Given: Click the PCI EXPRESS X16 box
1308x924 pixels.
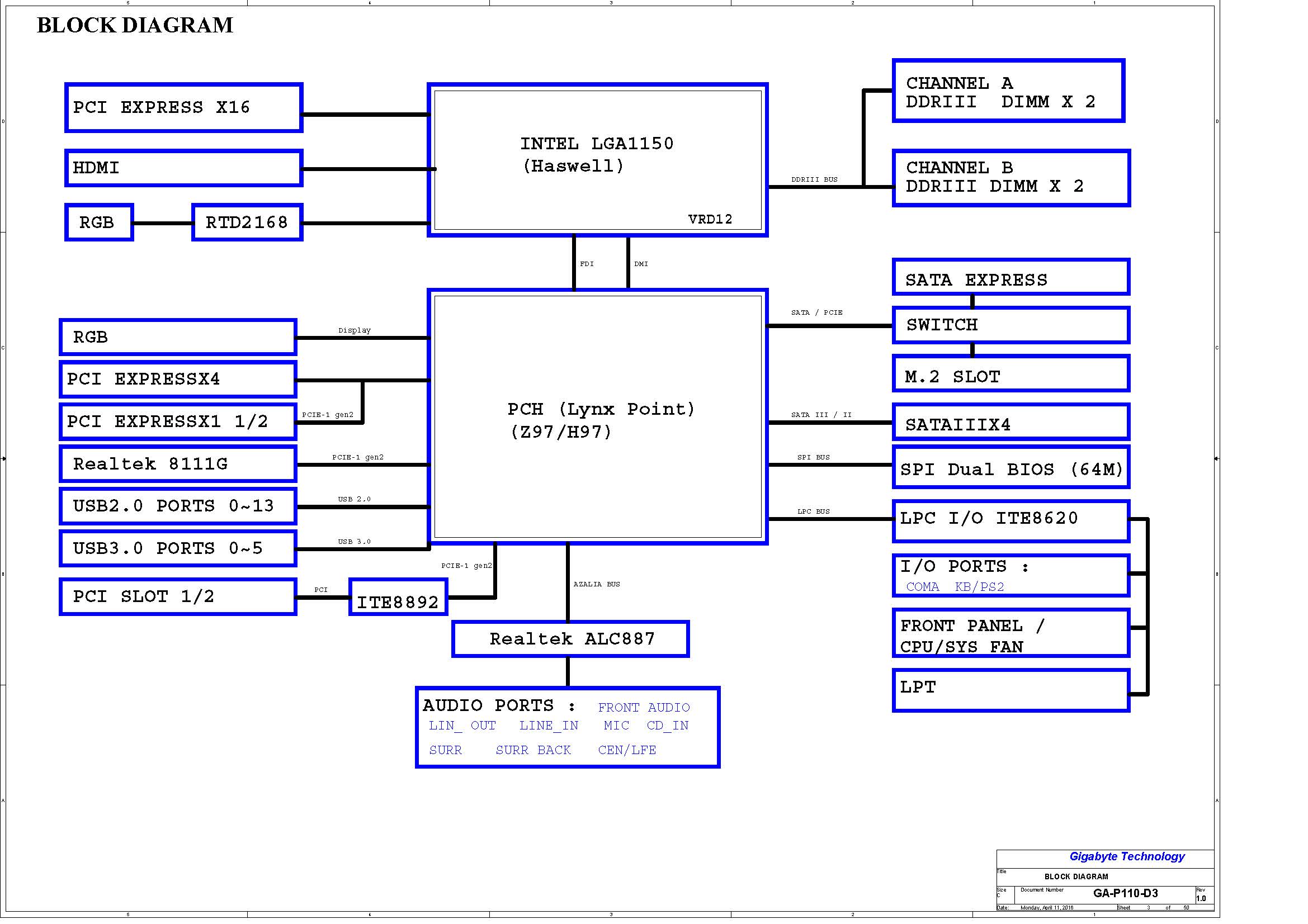Looking at the screenshot, I should [183, 107].
